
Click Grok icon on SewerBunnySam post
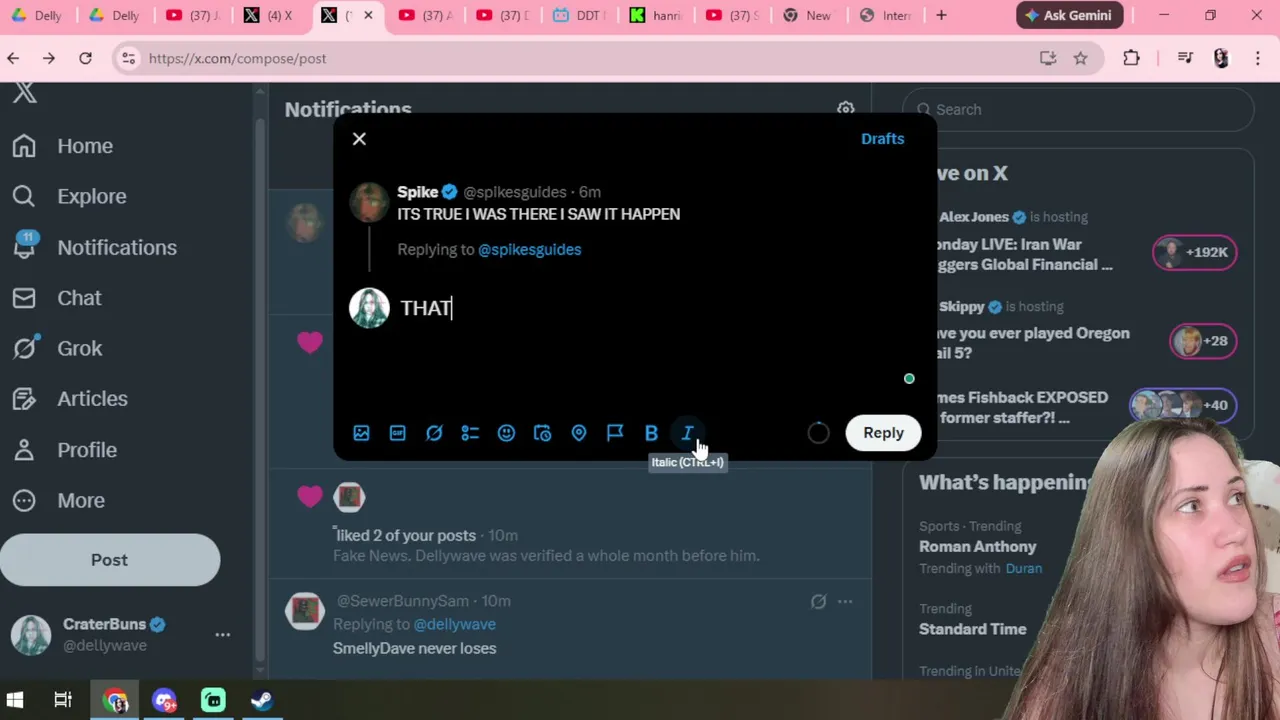pyautogui.click(x=818, y=601)
